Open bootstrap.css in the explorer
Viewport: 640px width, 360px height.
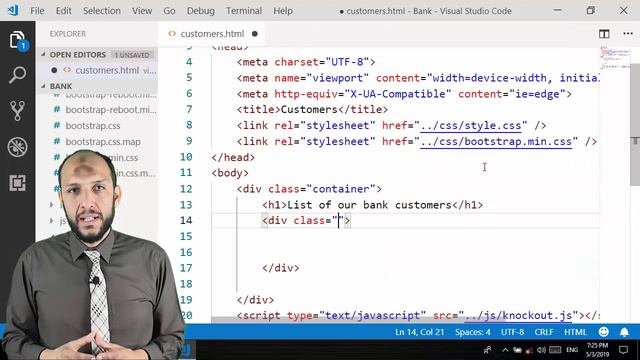point(93,126)
